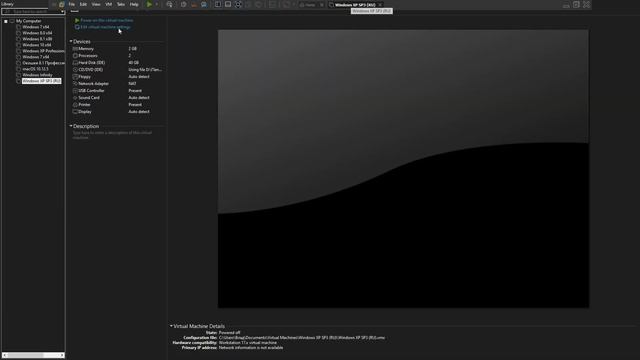The image size is (640, 360).
Task: Click the Printer device icon
Action: pyautogui.click(x=75, y=104)
